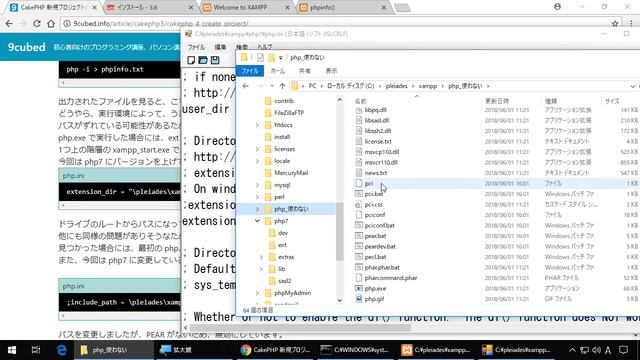Open Task View on the taskbar
This screenshot has height=360, width=640.
click(x=36, y=350)
